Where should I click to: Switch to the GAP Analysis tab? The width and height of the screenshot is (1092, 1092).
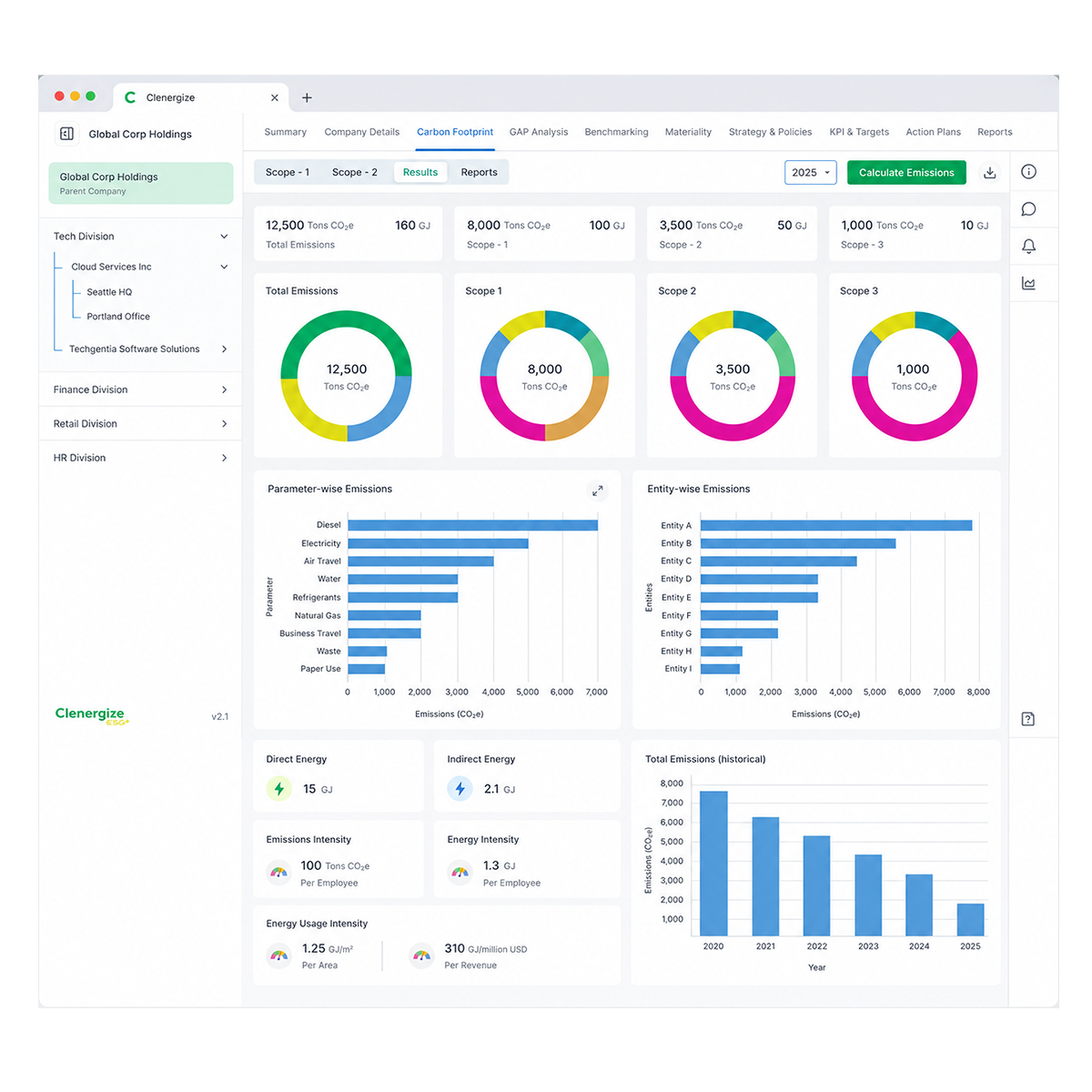(539, 132)
